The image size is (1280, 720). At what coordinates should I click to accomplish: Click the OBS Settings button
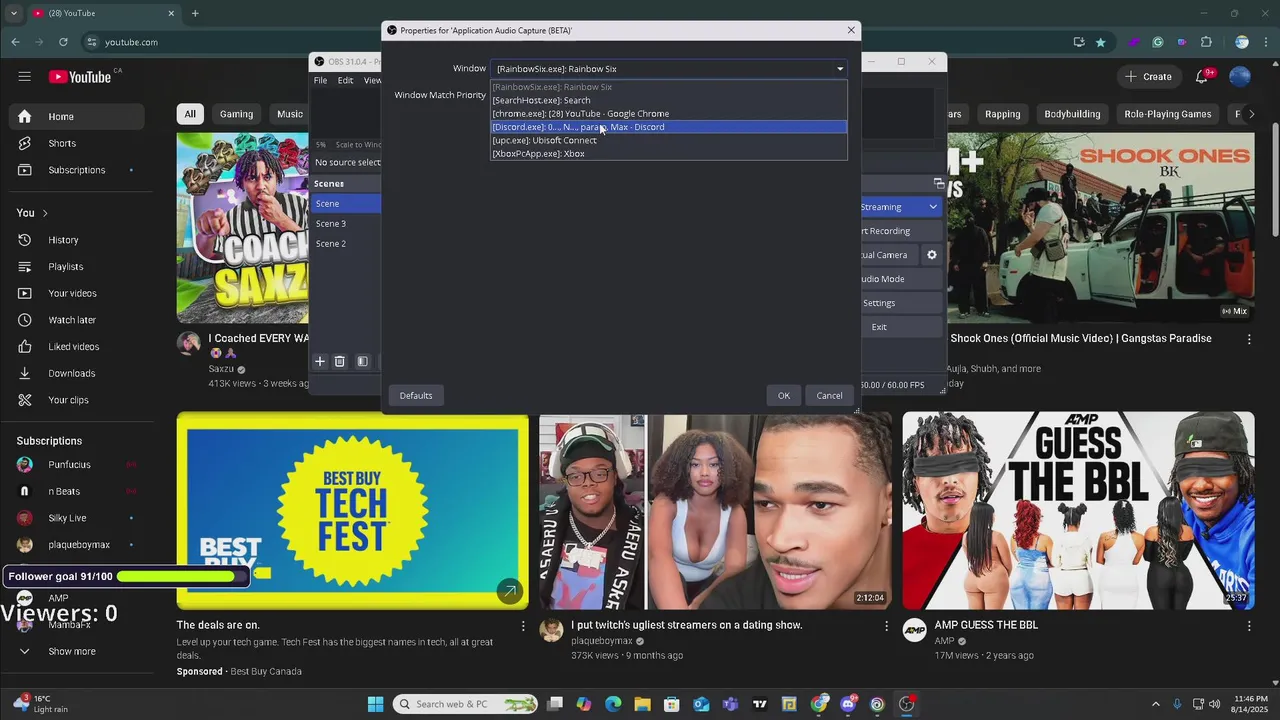(900, 303)
